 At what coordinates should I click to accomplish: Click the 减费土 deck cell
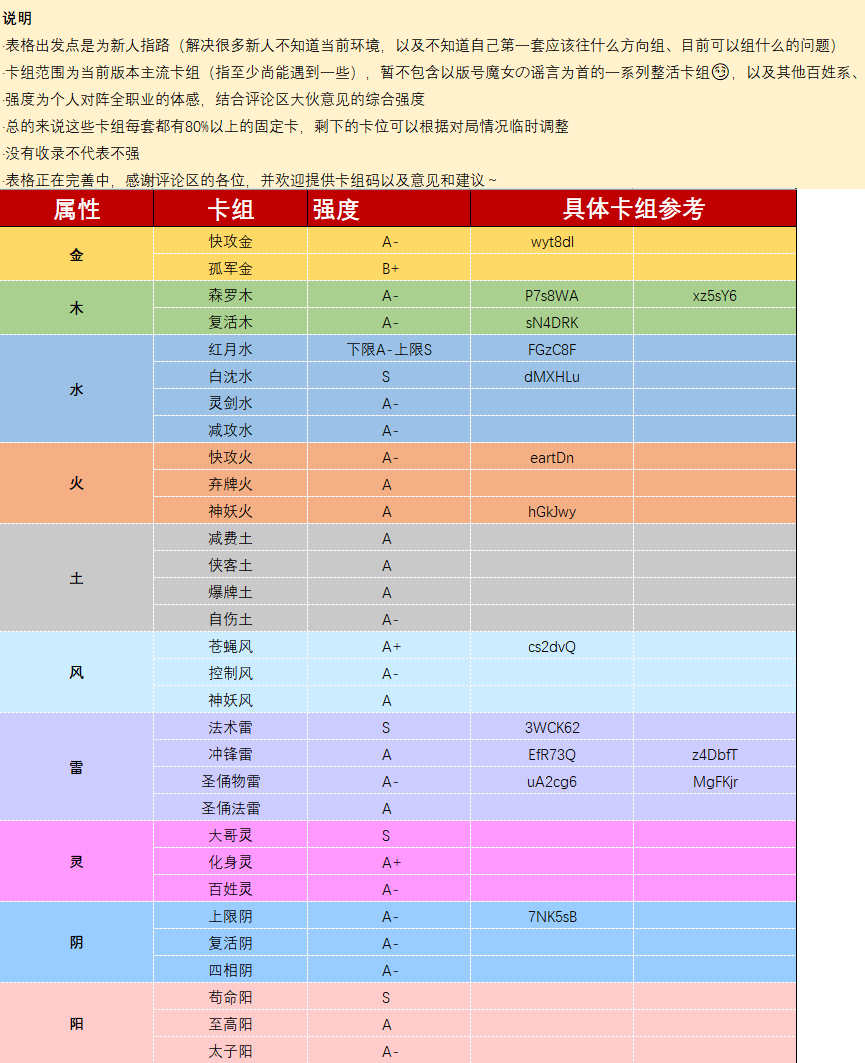pos(230,538)
